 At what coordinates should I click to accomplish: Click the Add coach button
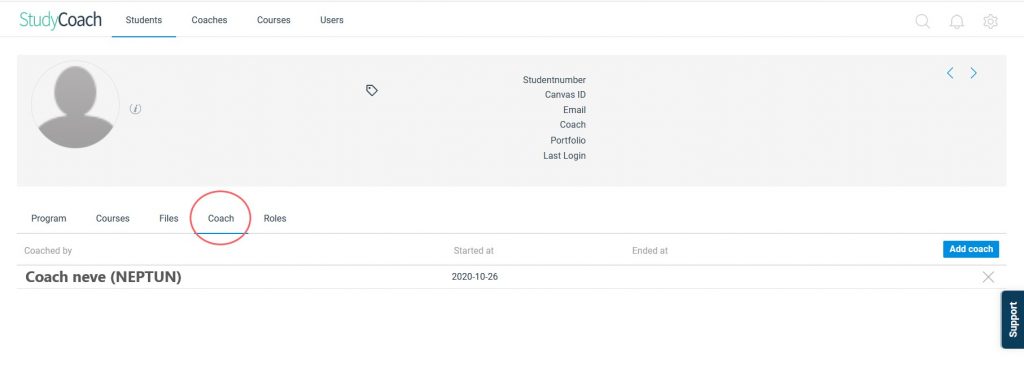click(x=971, y=249)
